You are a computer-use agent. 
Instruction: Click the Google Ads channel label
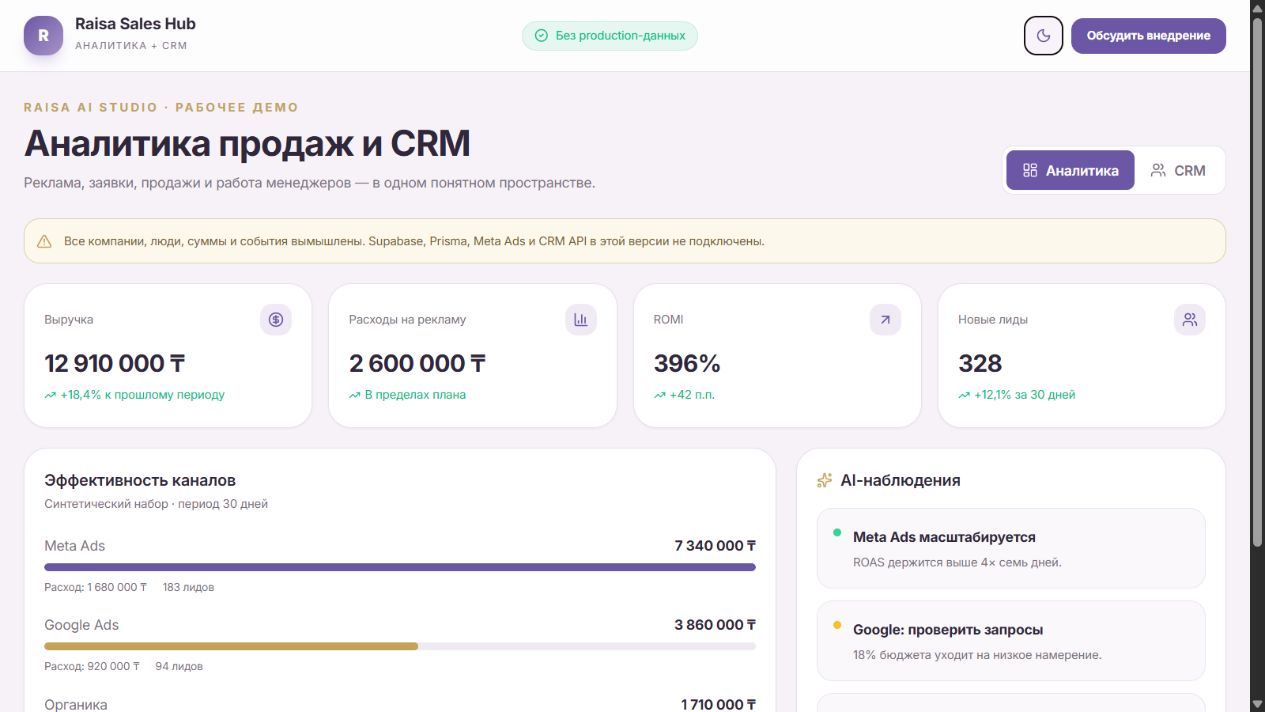coord(82,625)
